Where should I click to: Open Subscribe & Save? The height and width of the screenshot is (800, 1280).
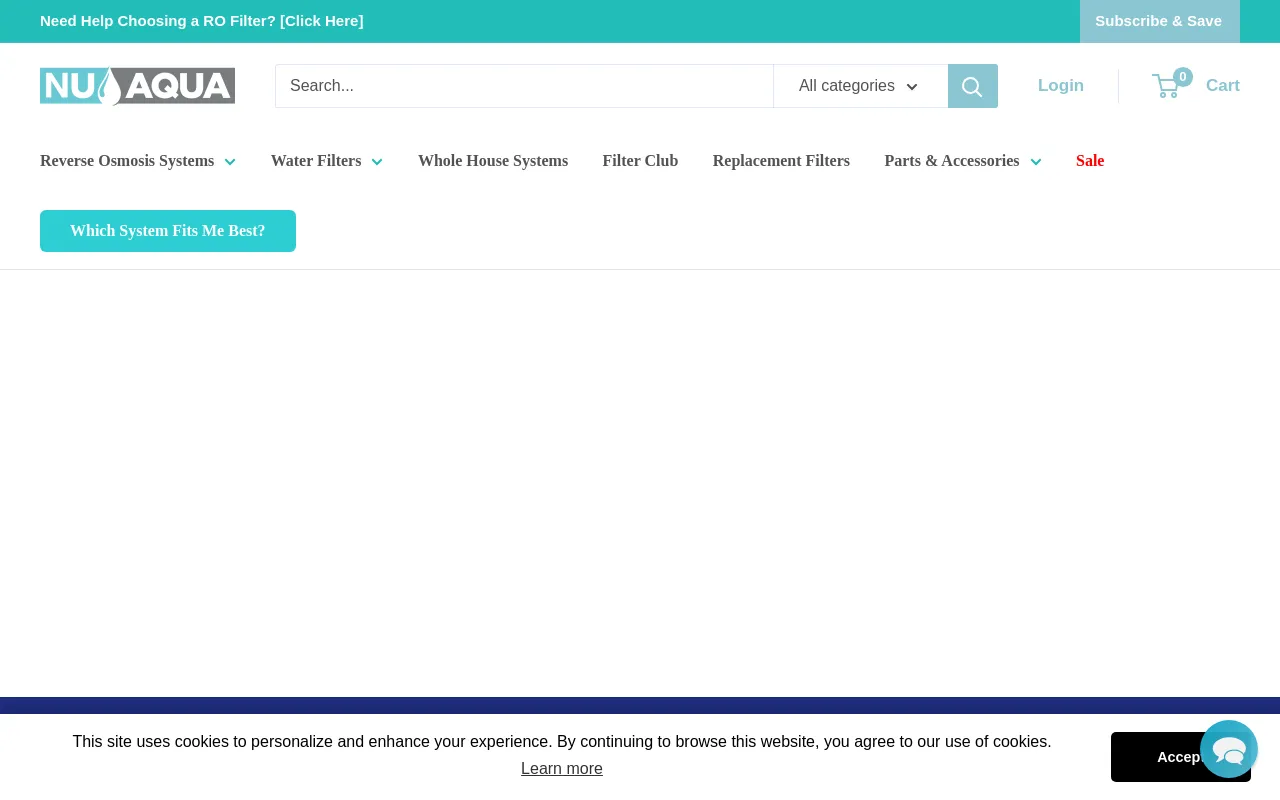[x=1158, y=20]
